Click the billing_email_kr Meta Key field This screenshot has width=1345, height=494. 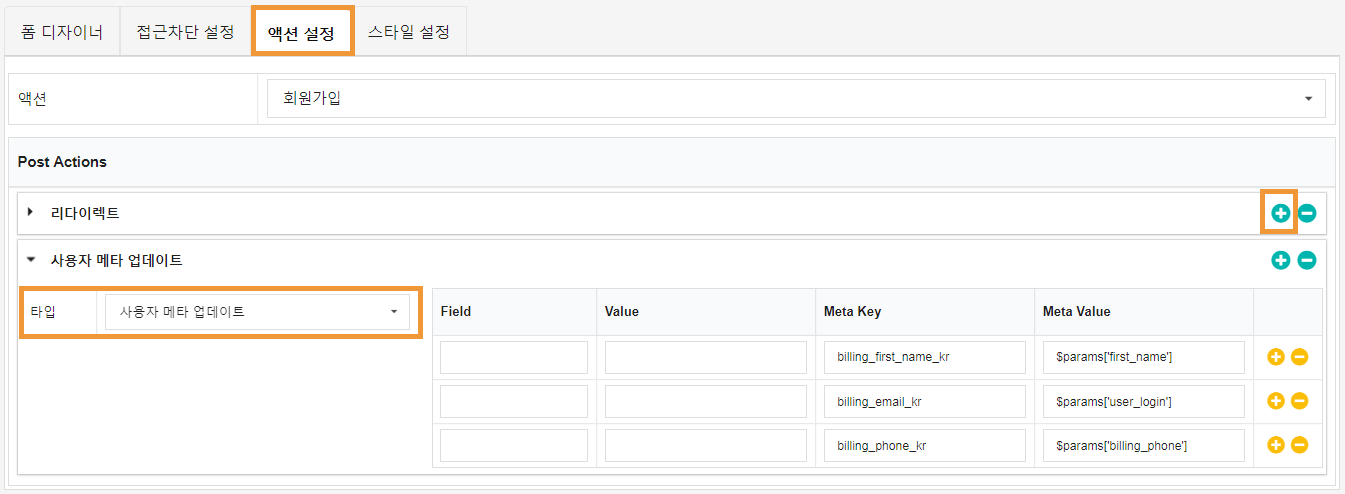[x=925, y=401]
